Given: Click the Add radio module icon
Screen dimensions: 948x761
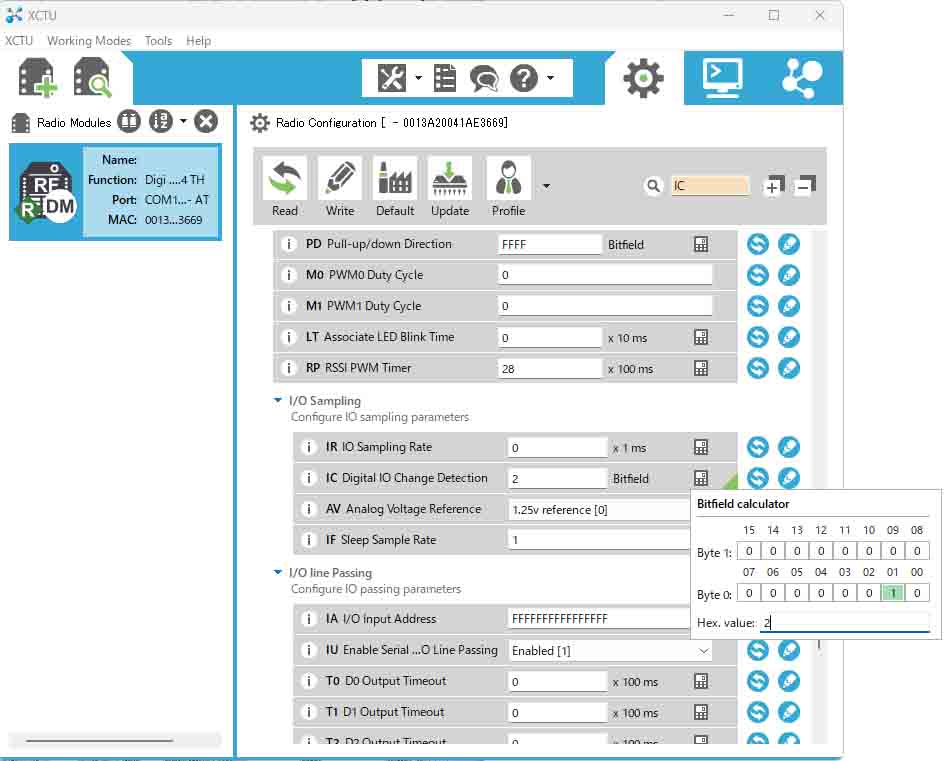Looking at the screenshot, I should (37, 77).
